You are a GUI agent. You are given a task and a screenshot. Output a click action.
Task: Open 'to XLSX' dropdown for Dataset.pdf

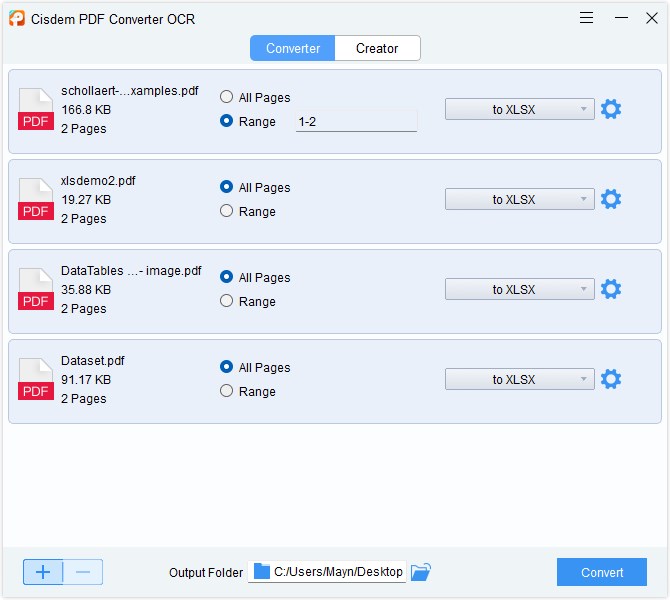pyautogui.click(x=520, y=379)
